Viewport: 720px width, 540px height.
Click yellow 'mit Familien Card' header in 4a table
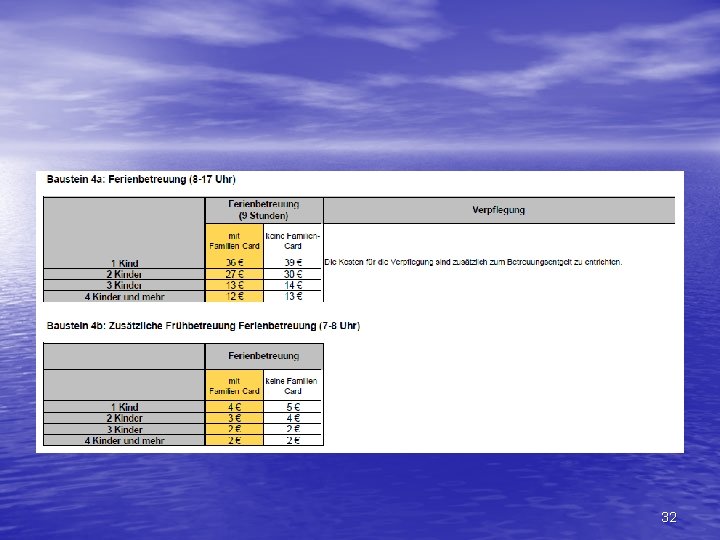[234, 241]
